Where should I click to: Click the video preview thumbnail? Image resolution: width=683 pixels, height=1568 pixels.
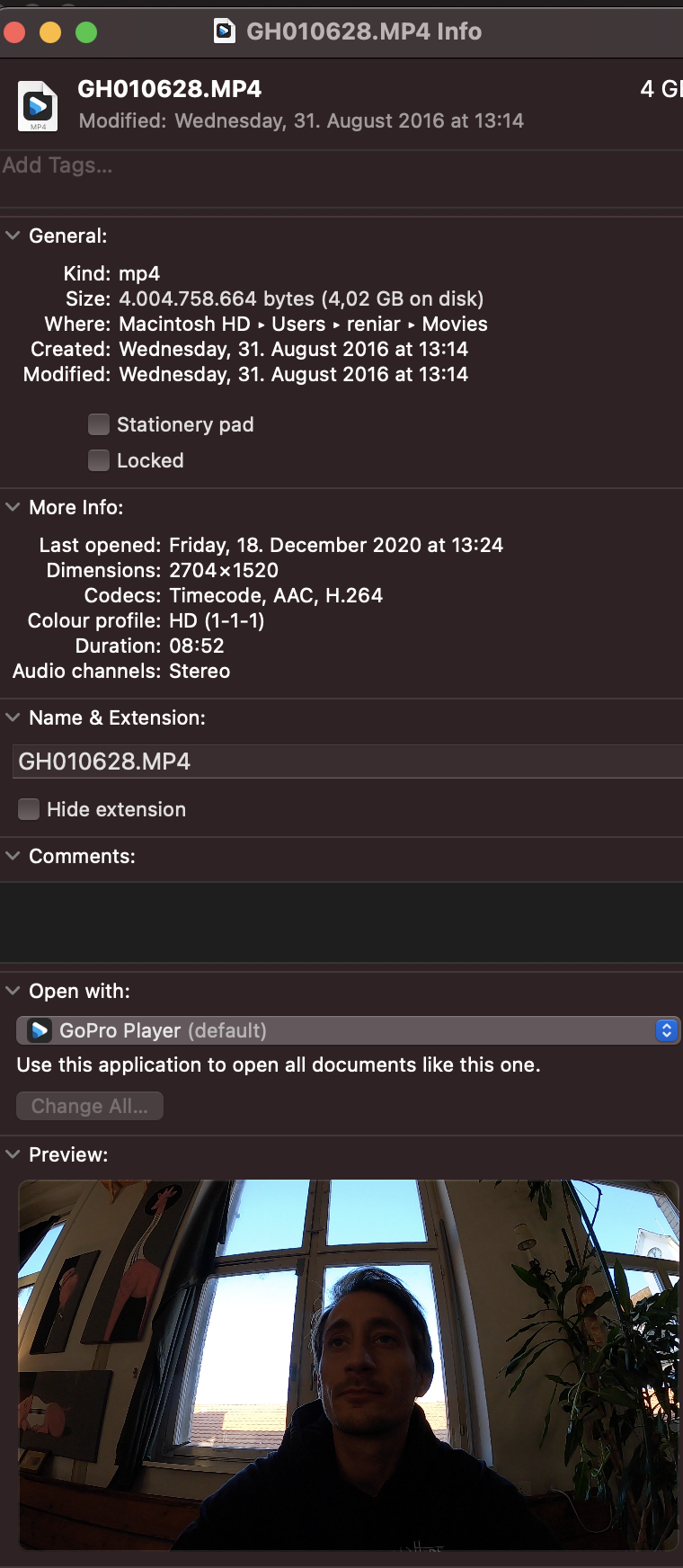348,1364
